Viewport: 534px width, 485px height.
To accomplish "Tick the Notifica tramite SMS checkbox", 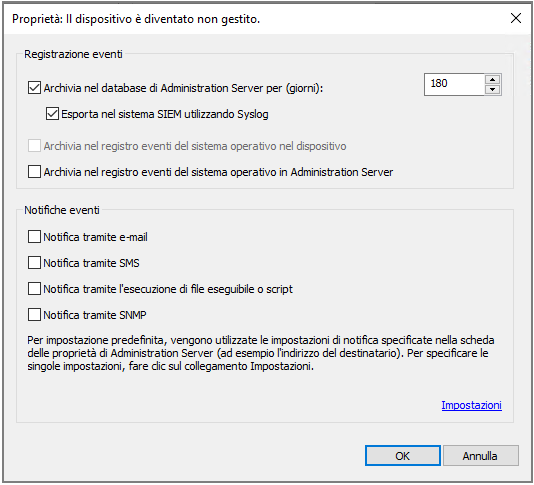I will click(x=34, y=263).
